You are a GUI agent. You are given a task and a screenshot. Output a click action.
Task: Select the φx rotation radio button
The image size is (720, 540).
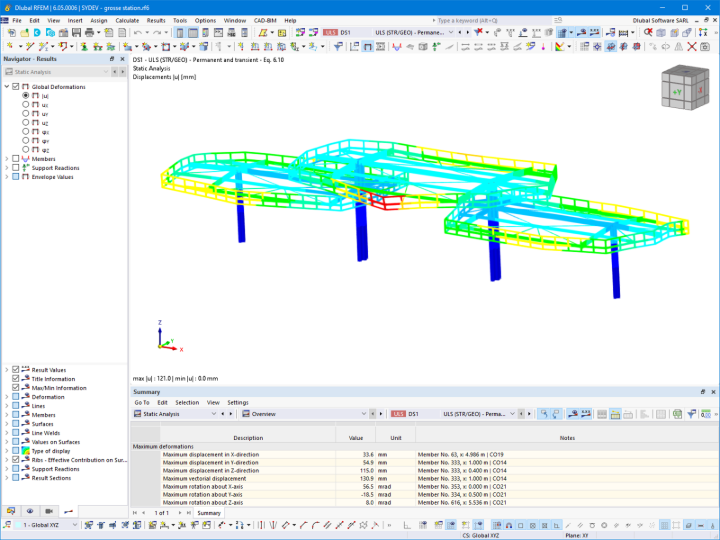point(26,131)
